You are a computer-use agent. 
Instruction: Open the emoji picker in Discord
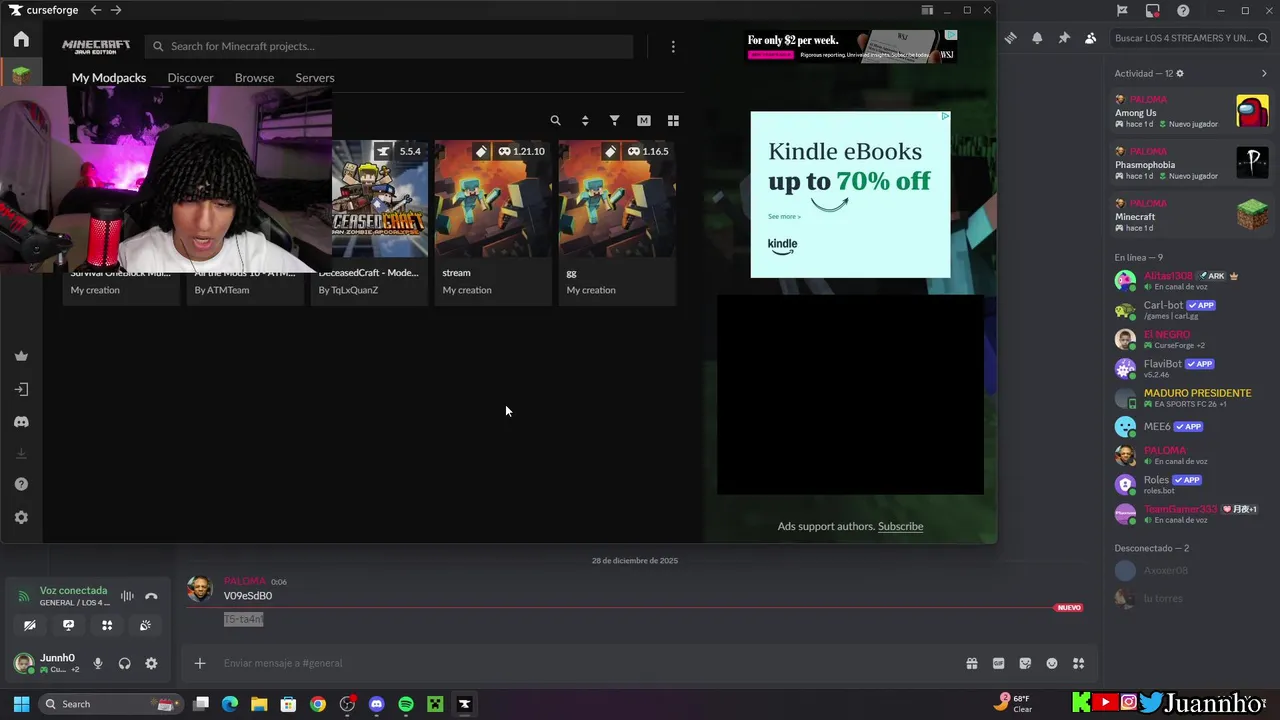click(x=1052, y=663)
